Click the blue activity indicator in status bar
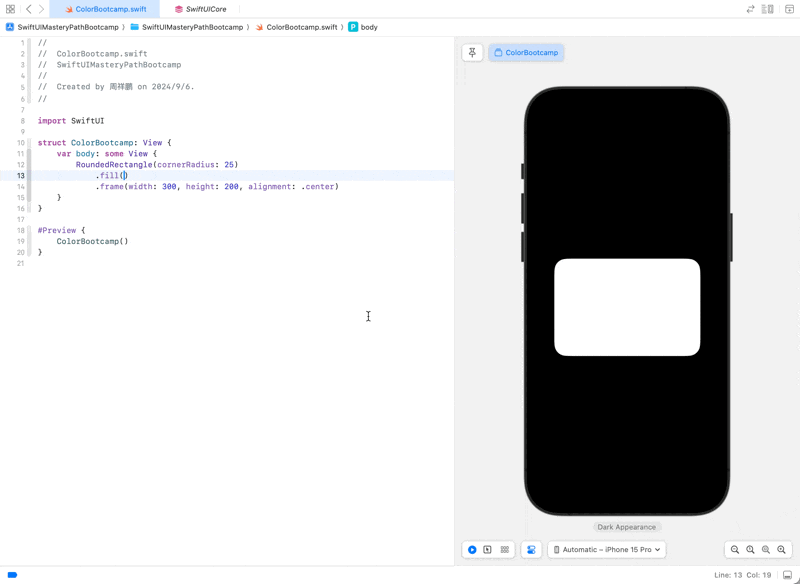 (12, 575)
